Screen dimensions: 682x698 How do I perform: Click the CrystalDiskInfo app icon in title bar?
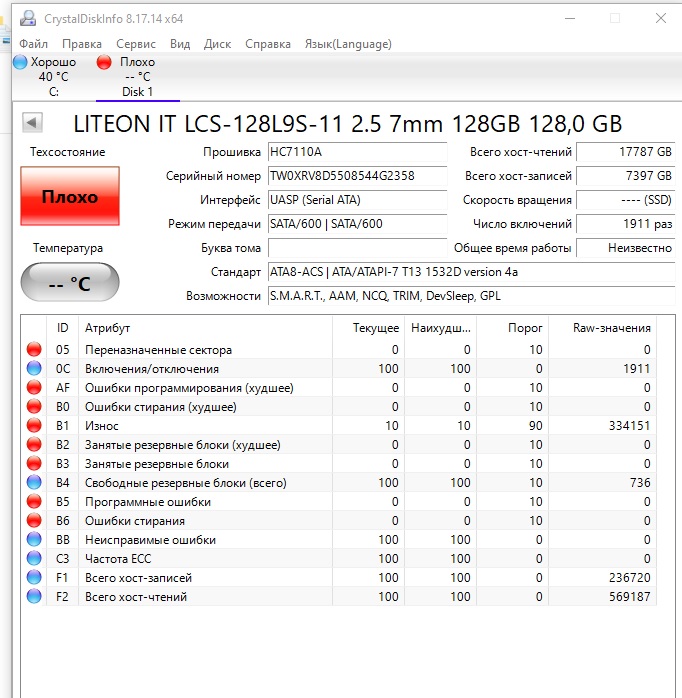pyautogui.click(x=28, y=18)
